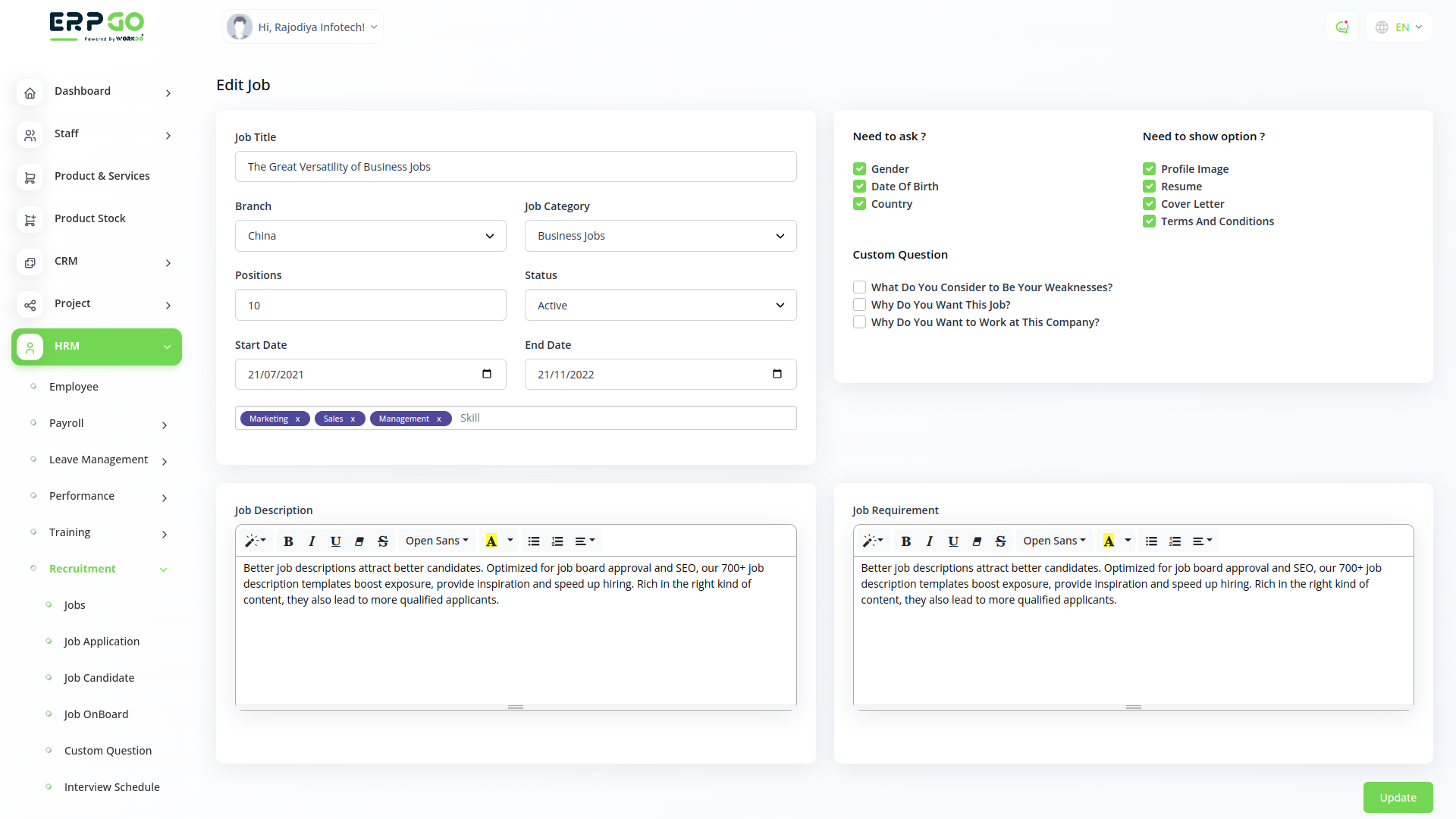
Task: Remove the Marketing skill tag
Action: click(298, 419)
